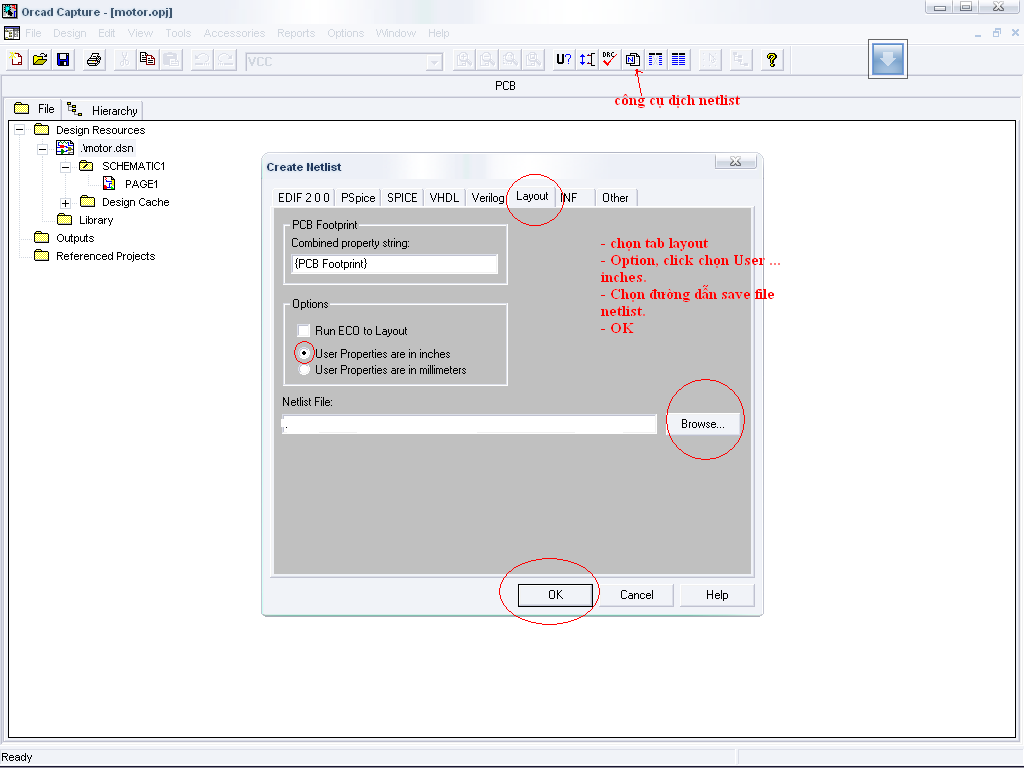The width and height of the screenshot is (1024, 768).
Task: Open the Design menu
Action: point(69,33)
